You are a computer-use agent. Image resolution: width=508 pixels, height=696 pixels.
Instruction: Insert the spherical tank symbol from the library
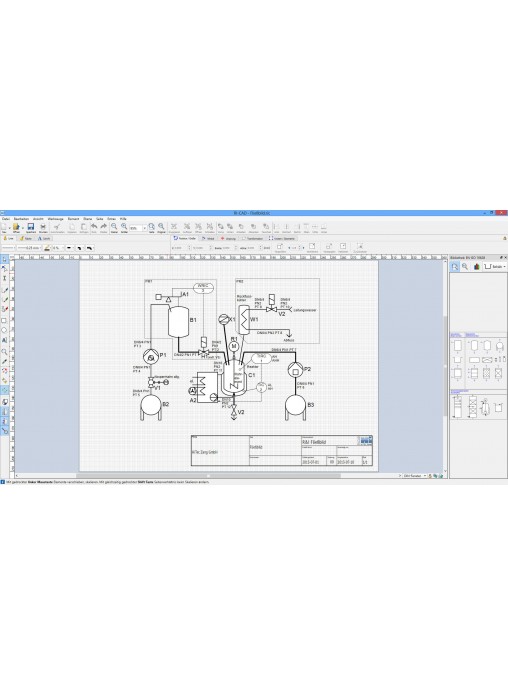[x=500, y=346]
